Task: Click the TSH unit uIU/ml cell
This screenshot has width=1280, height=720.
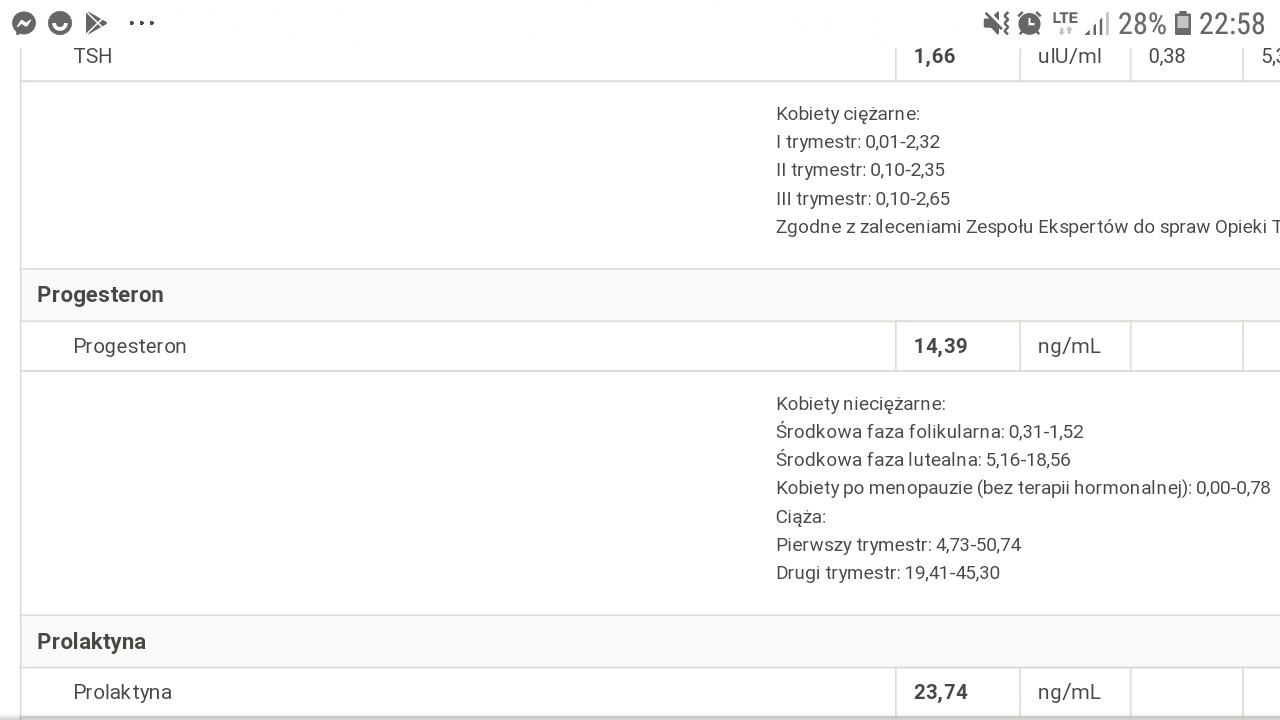Action: pos(1070,57)
